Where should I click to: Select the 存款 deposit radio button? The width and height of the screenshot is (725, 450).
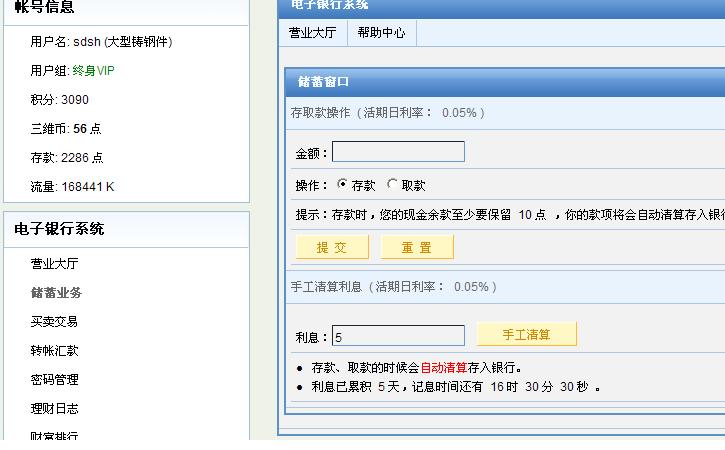[x=343, y=184]
